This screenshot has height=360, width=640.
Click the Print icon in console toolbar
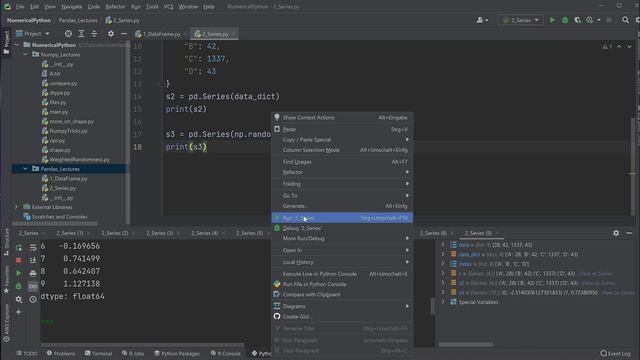[x=33, y=273]
